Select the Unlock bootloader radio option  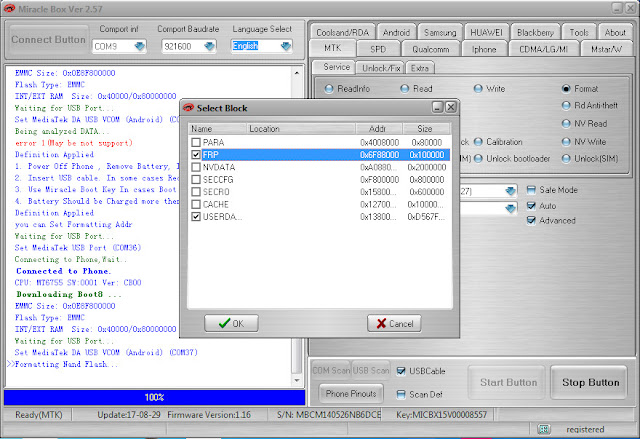click(x=478, y=158)
